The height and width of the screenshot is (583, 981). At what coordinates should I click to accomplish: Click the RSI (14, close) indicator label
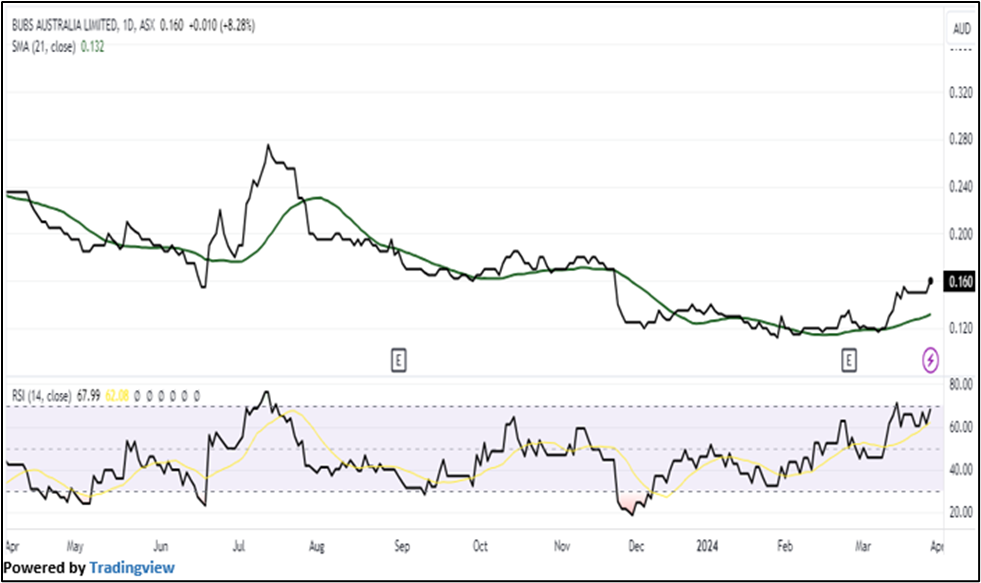(x=41, y=396)
